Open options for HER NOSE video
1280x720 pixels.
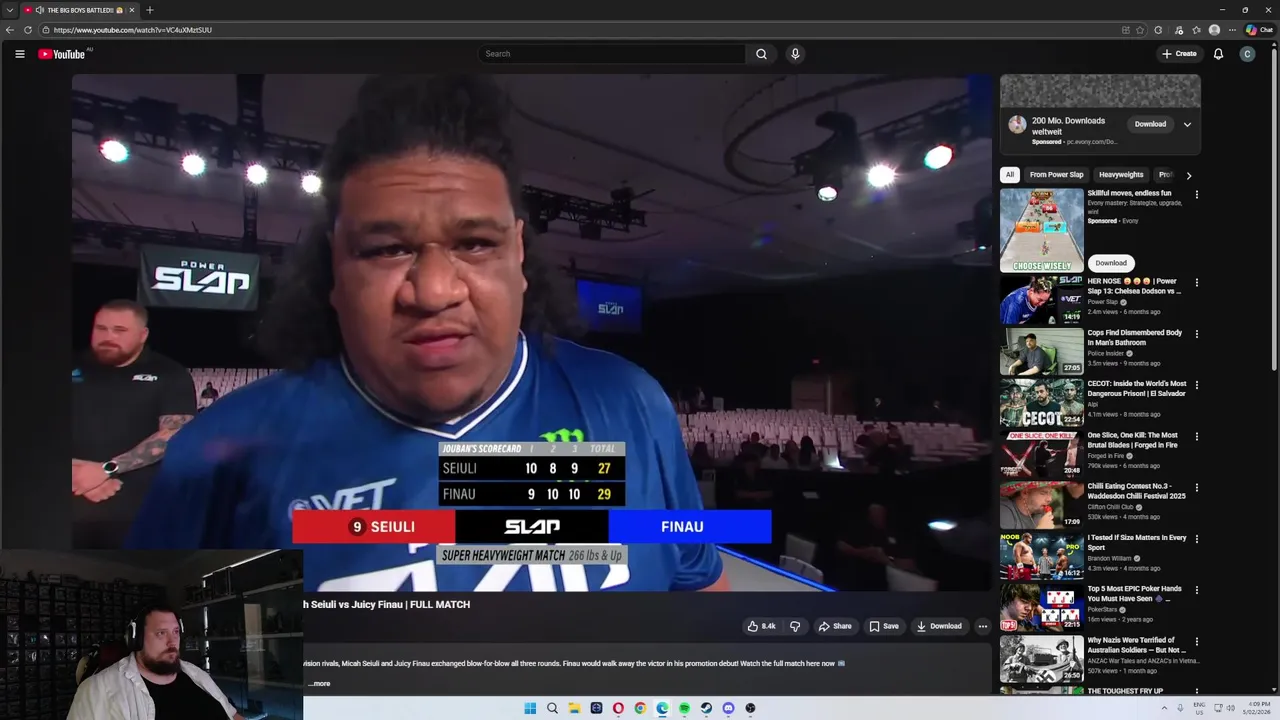pyautogui.click(x=1196, y=283)
